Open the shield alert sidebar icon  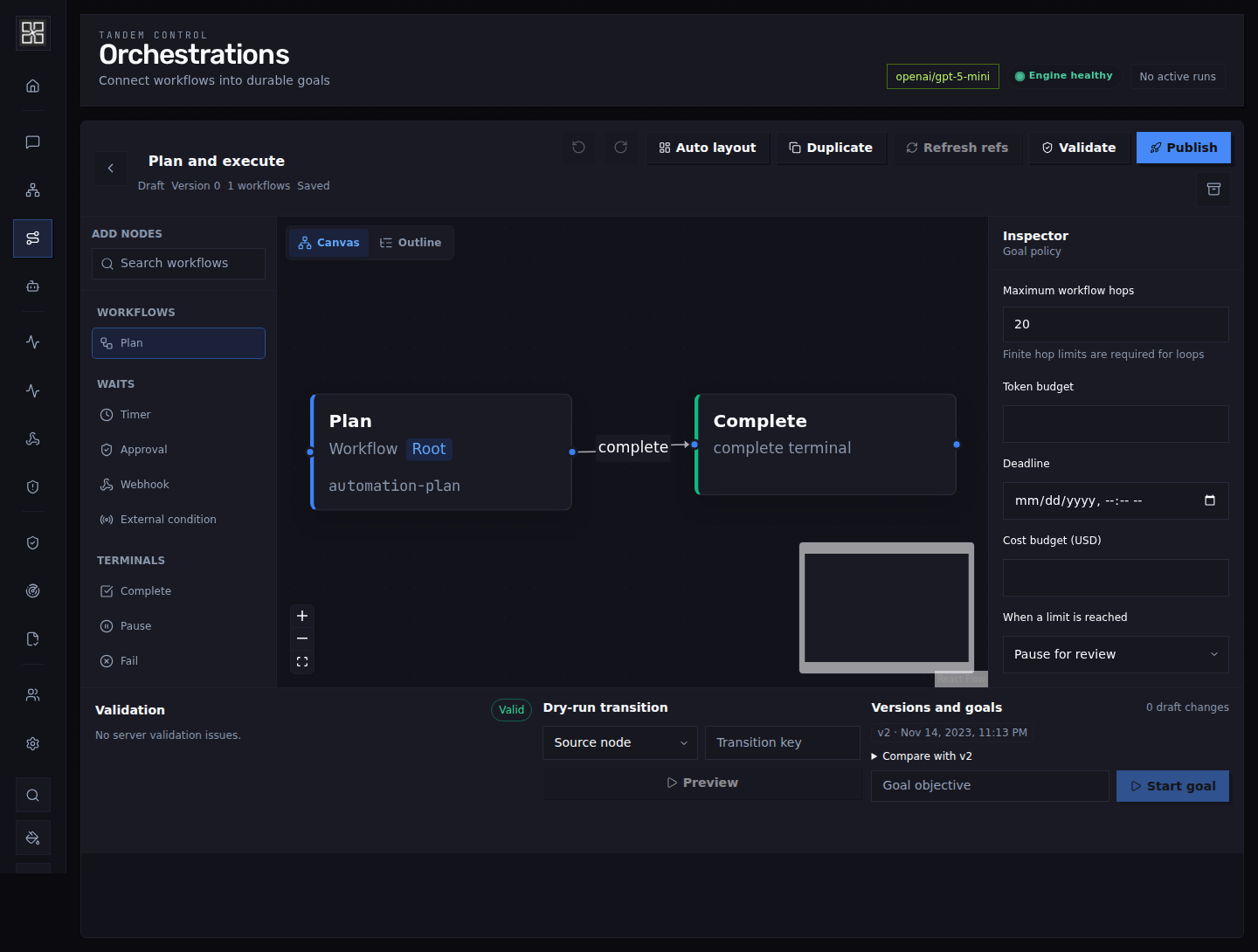click(x=32, y=486)
